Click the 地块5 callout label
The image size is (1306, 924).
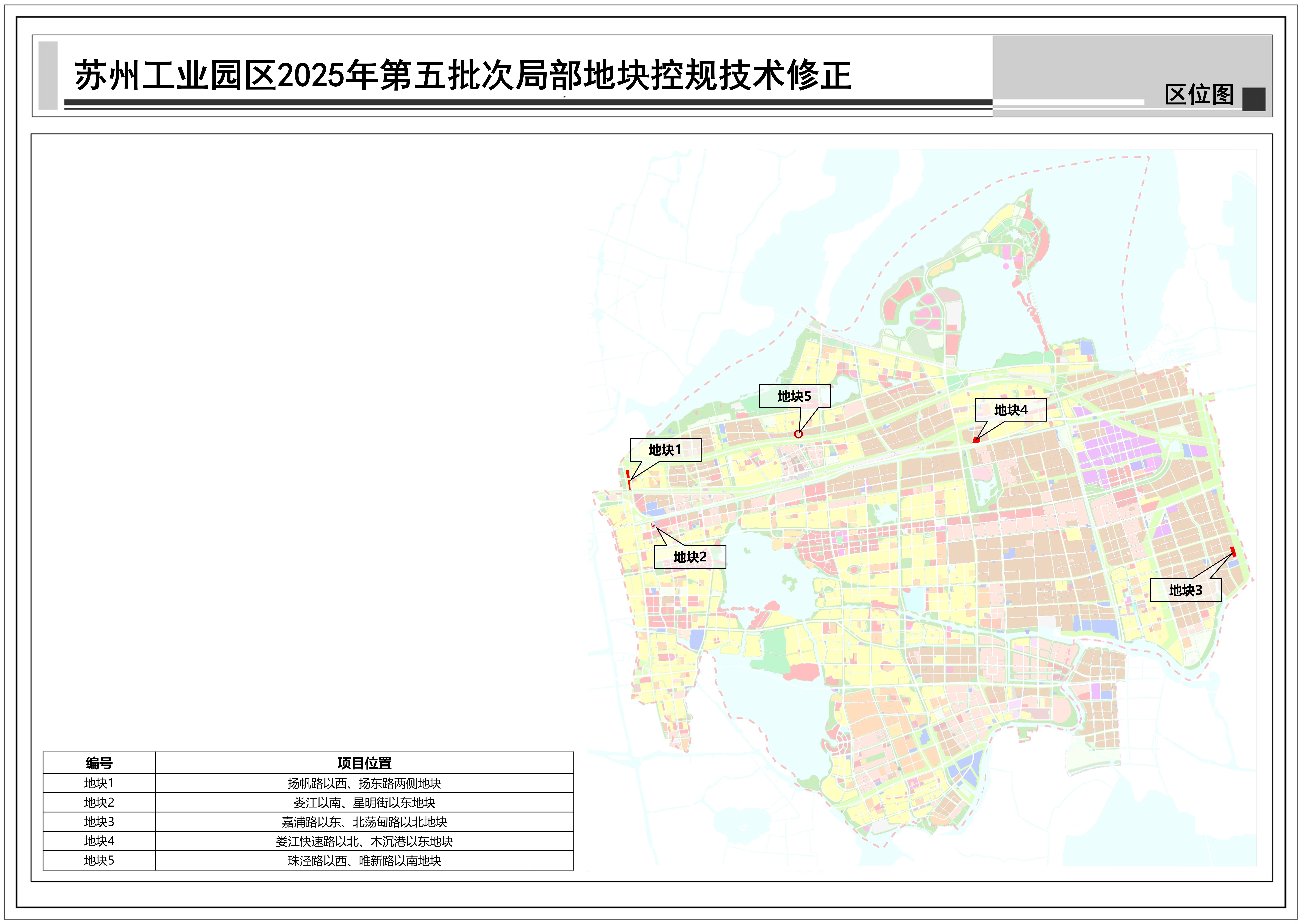pyautogui.click(x=795, y=396)
